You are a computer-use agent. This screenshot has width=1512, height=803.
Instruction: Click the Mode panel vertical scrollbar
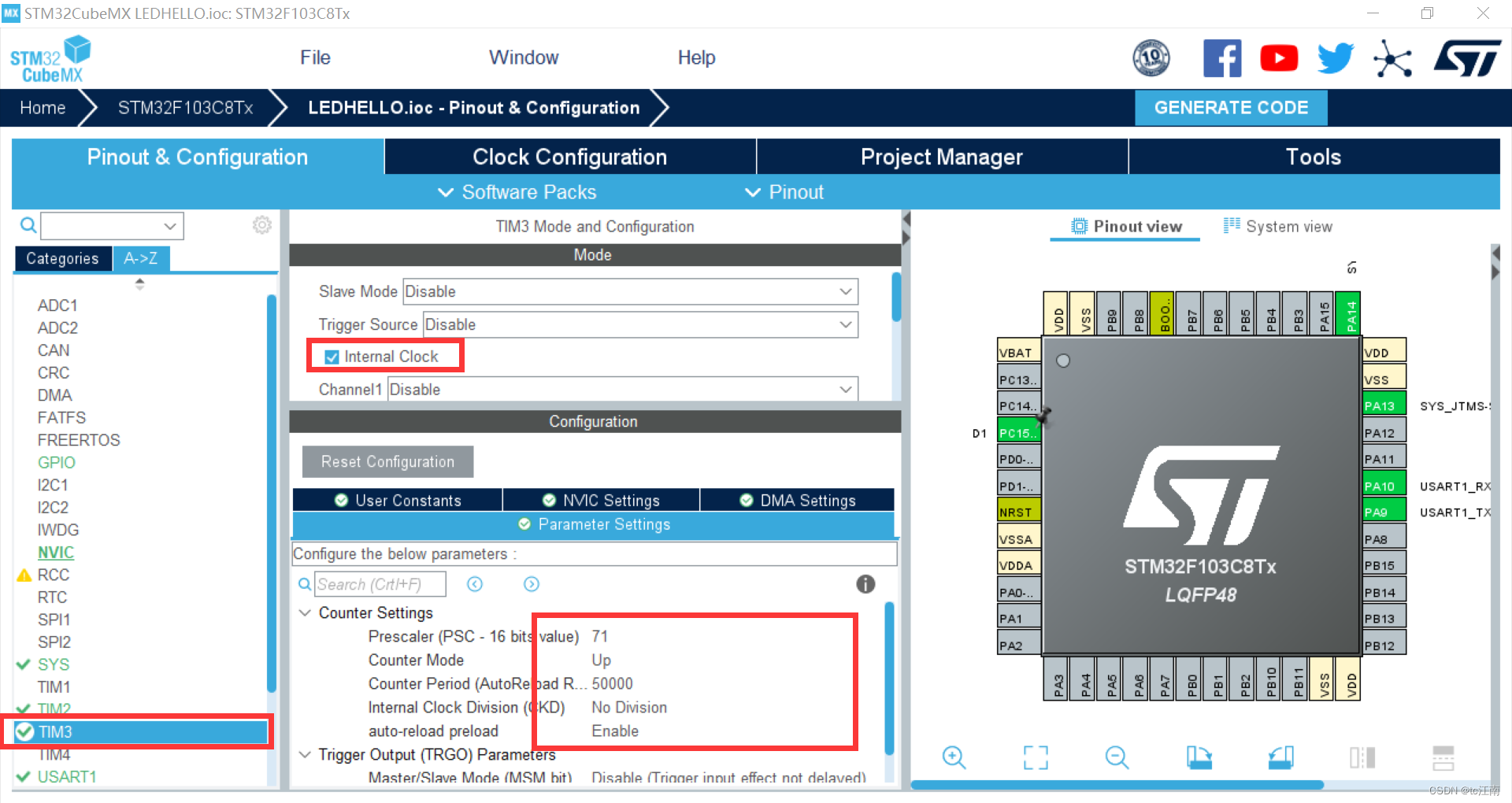click(896, 297)
